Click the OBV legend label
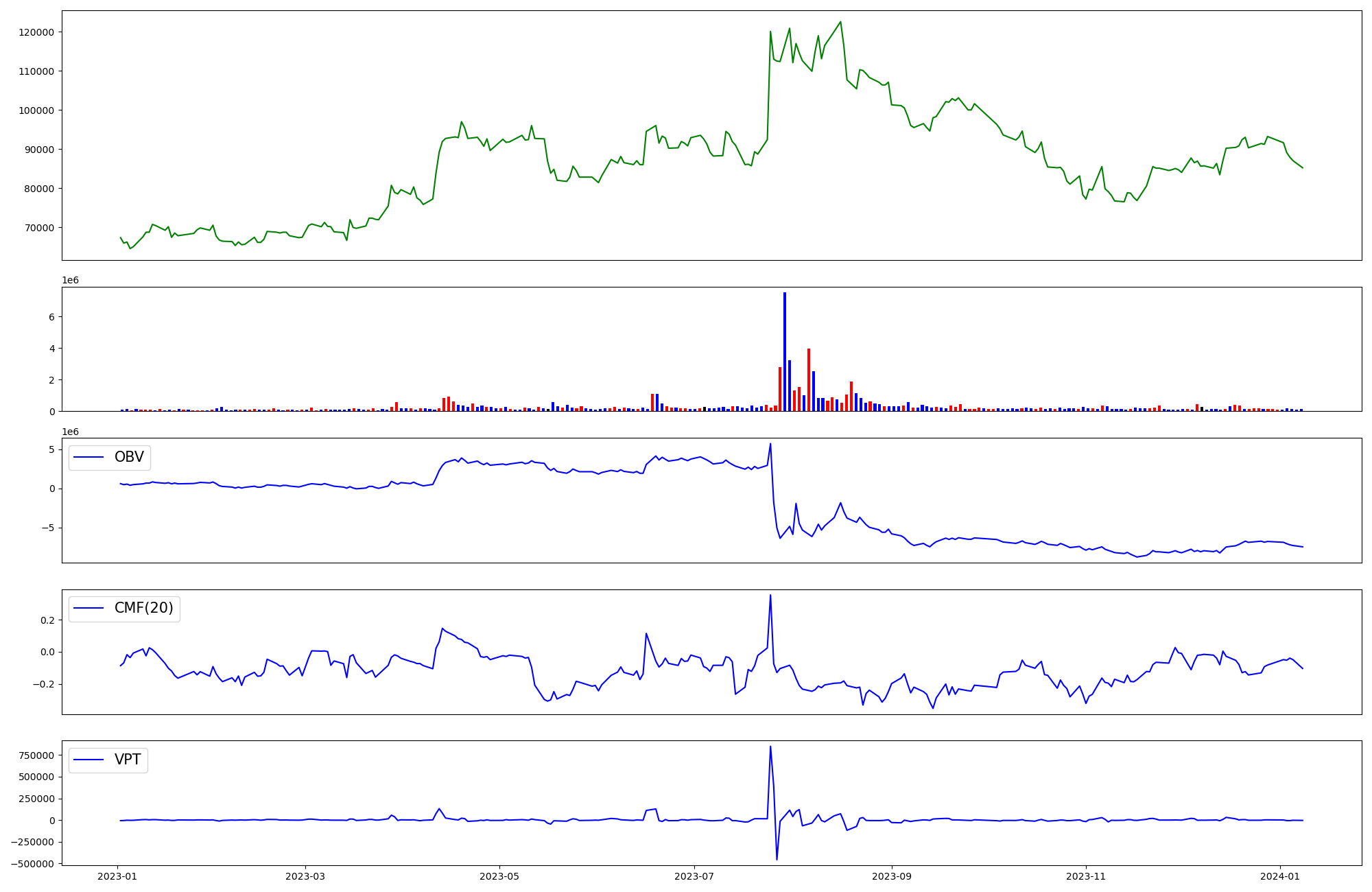1372x892 pixels. [x=129, y=458]
